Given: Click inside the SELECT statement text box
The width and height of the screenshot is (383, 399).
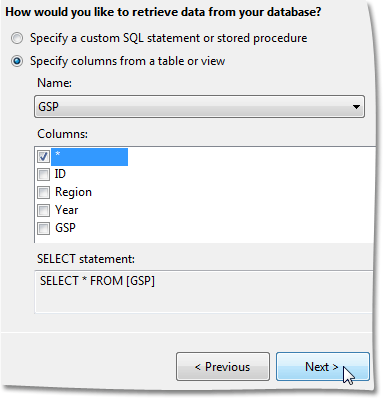Looking at the screenshot, I should [x=203, y=292].
